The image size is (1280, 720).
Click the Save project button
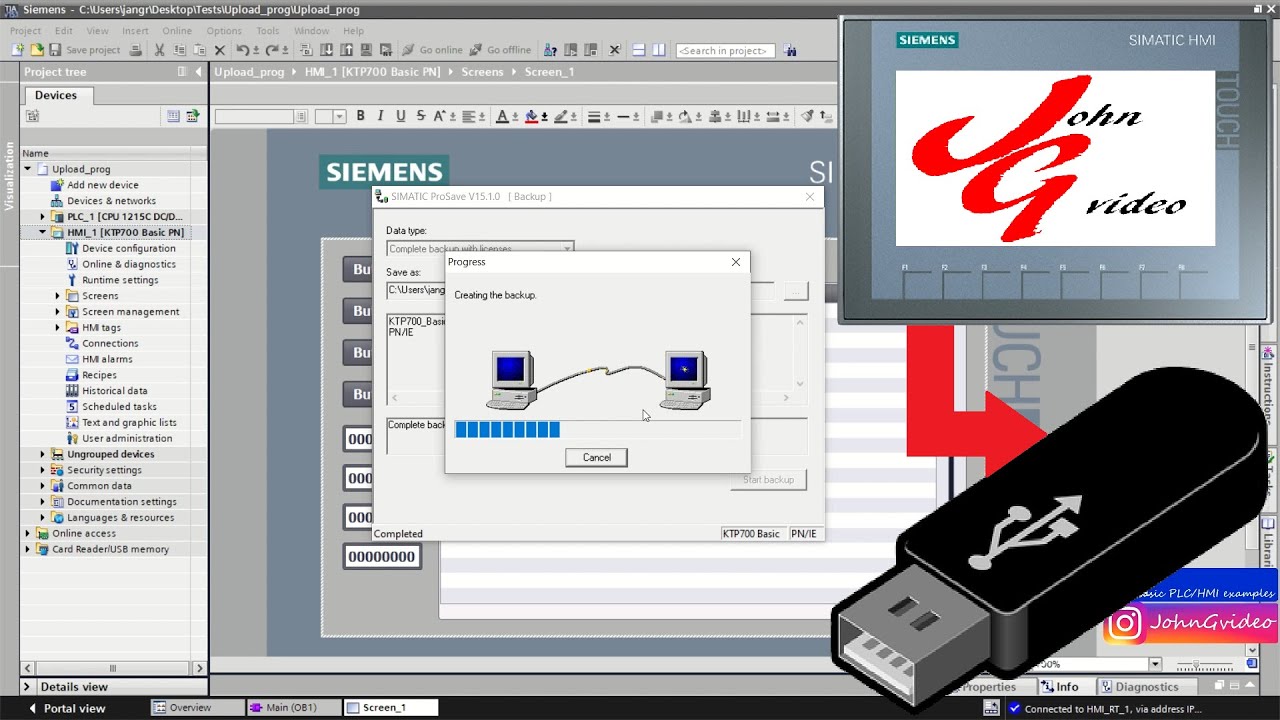85,50
